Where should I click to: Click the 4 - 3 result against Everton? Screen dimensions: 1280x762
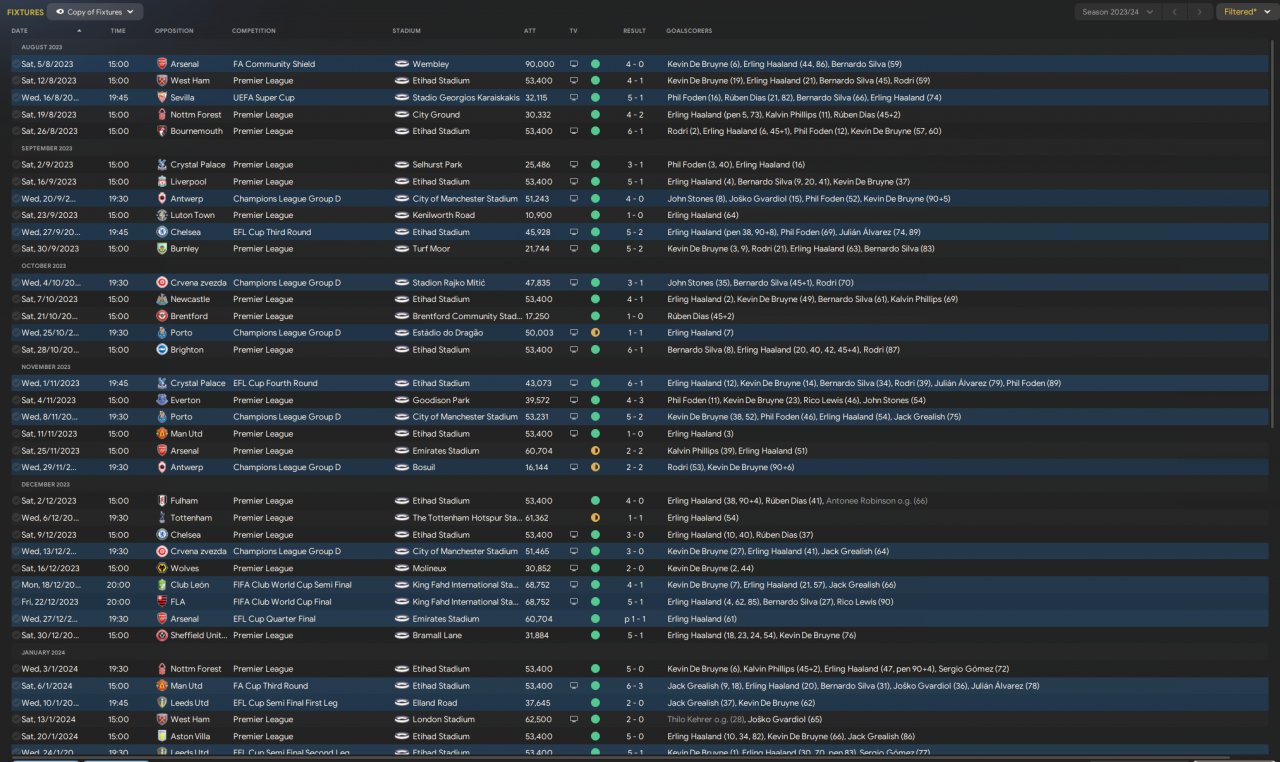635,400
